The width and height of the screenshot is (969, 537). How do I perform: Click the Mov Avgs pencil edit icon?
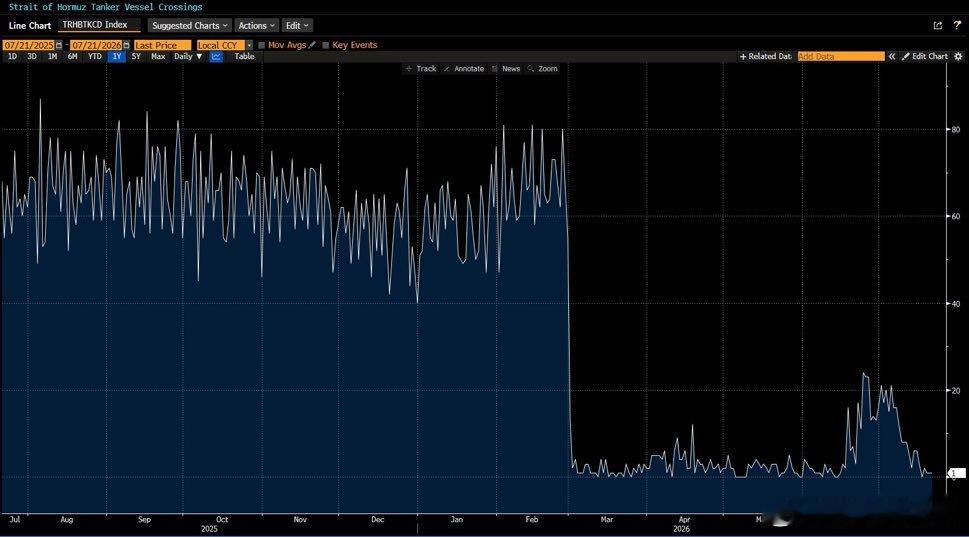pos(312,44)
